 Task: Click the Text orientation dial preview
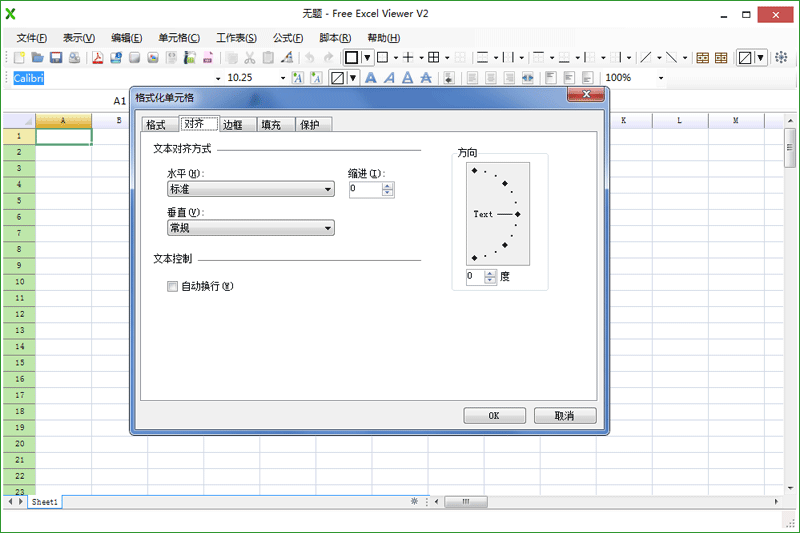pyautogui.click(x=497, y=214)
